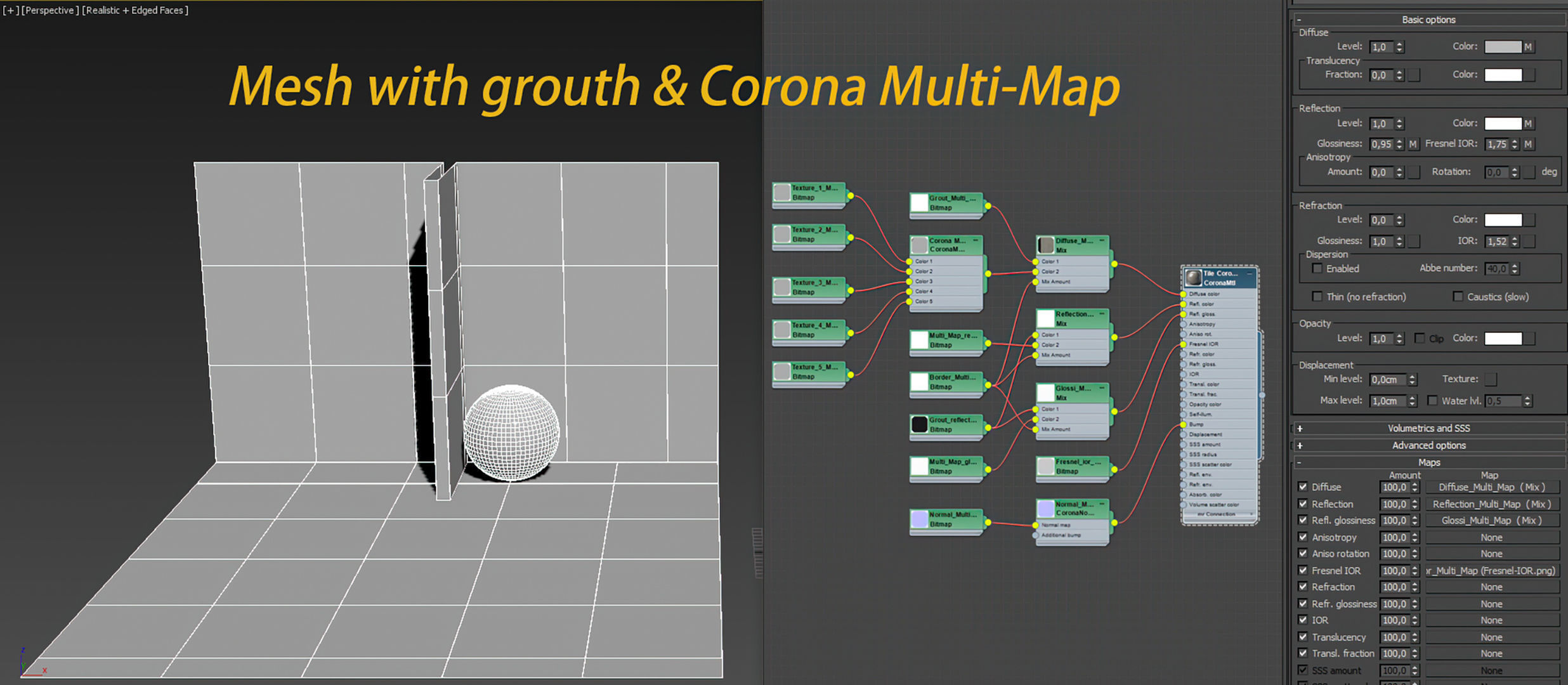Open the Diffuse_Multi_Map (Mix) map button

coord(1491,487)
